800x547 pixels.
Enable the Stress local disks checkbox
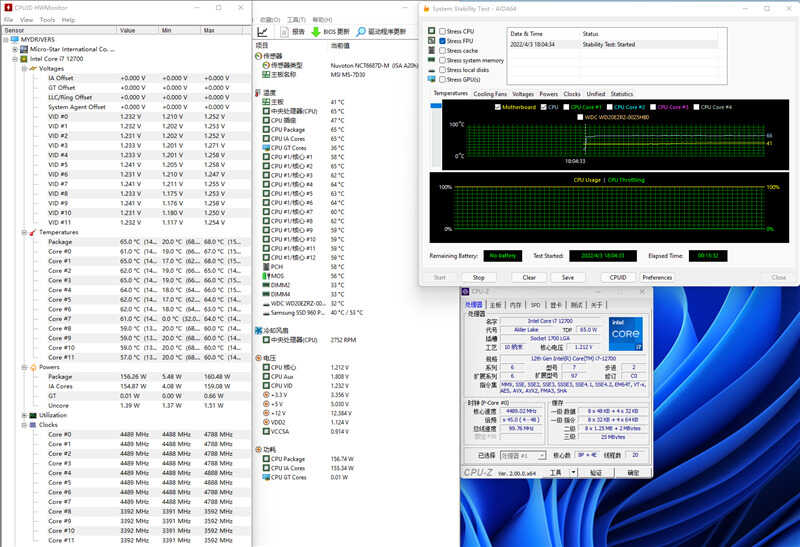pyautogui.click(x=442, y=70)
